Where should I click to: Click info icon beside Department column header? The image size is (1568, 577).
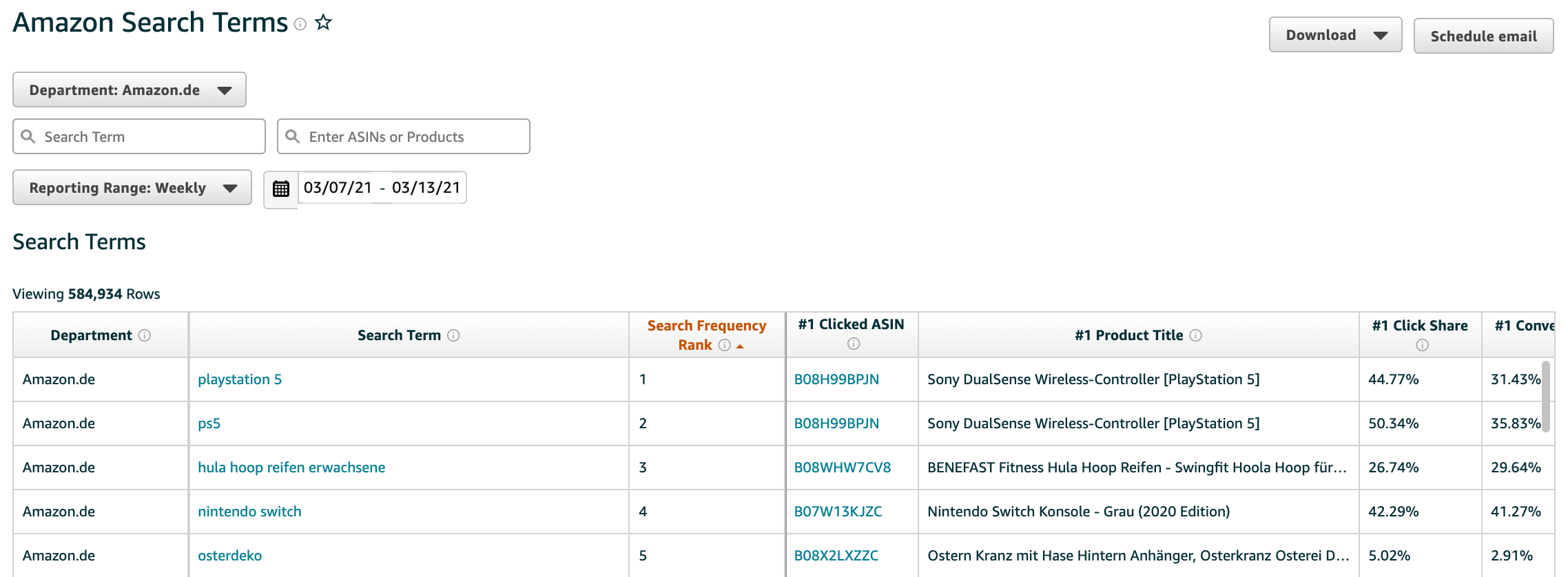point(145,335)
